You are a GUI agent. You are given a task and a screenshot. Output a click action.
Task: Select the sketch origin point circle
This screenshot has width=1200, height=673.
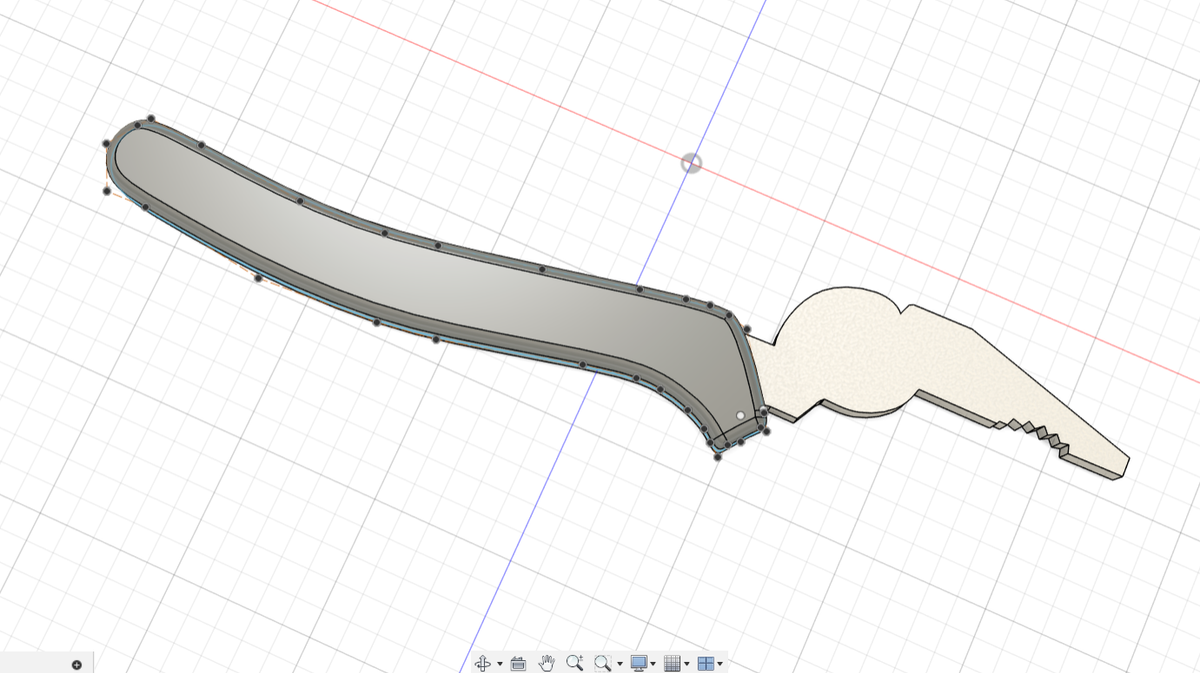click(x=691, y=163)
